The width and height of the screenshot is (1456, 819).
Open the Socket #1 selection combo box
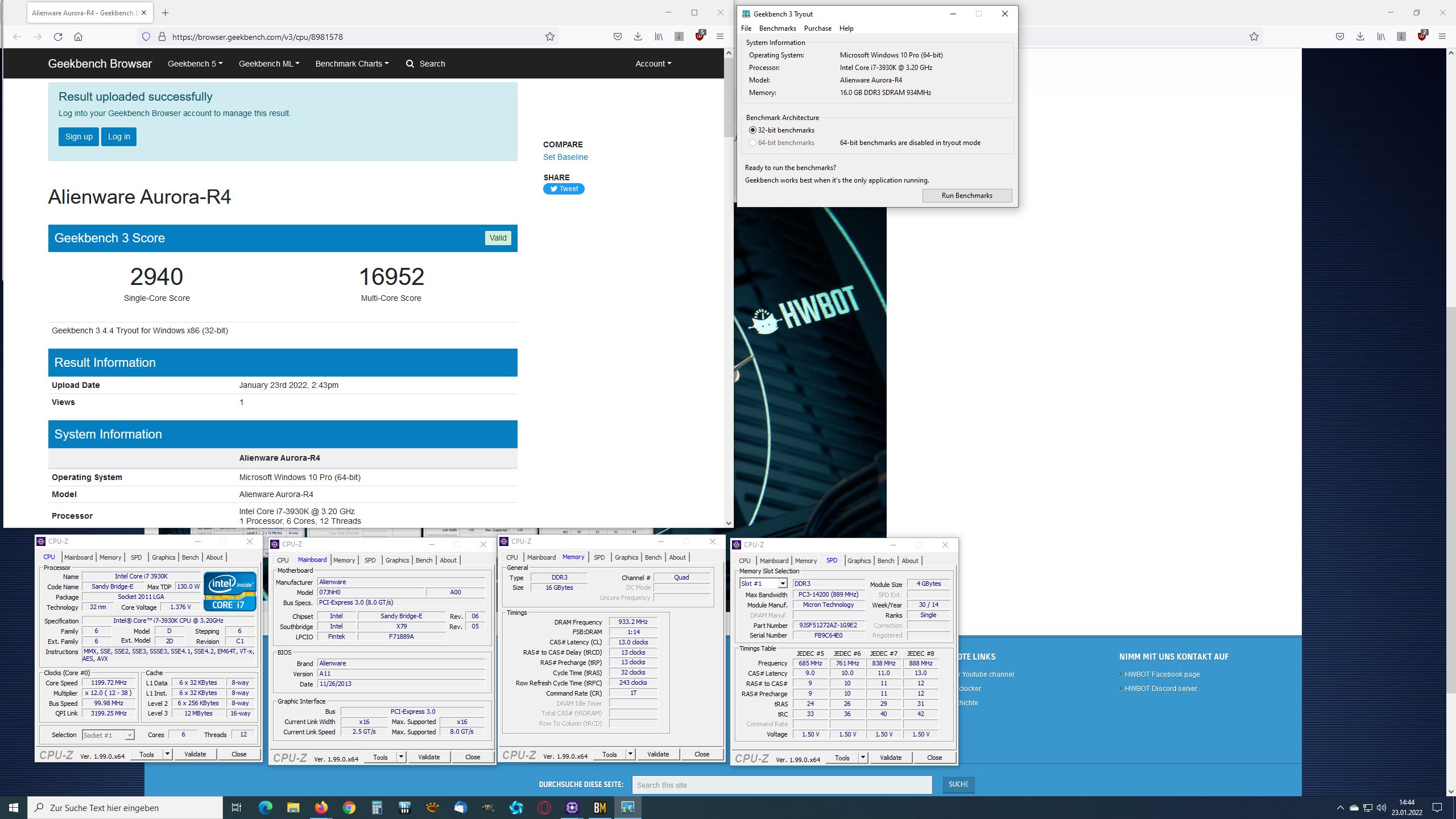pyautogui.click(x=108, y=735)
